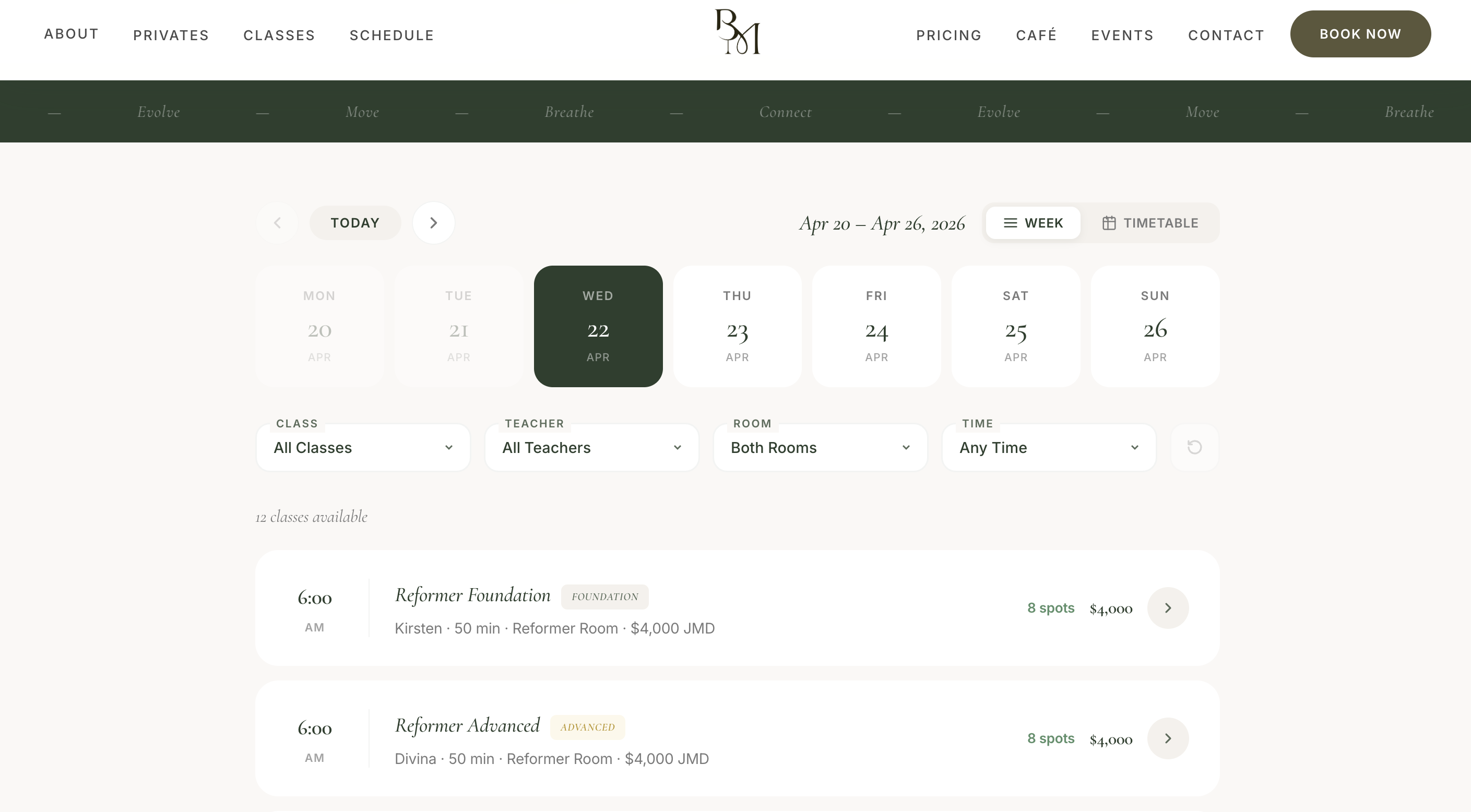Select Sunday 26 April date card
This screenshot has width=1471, height=812.
[1155, 326]
